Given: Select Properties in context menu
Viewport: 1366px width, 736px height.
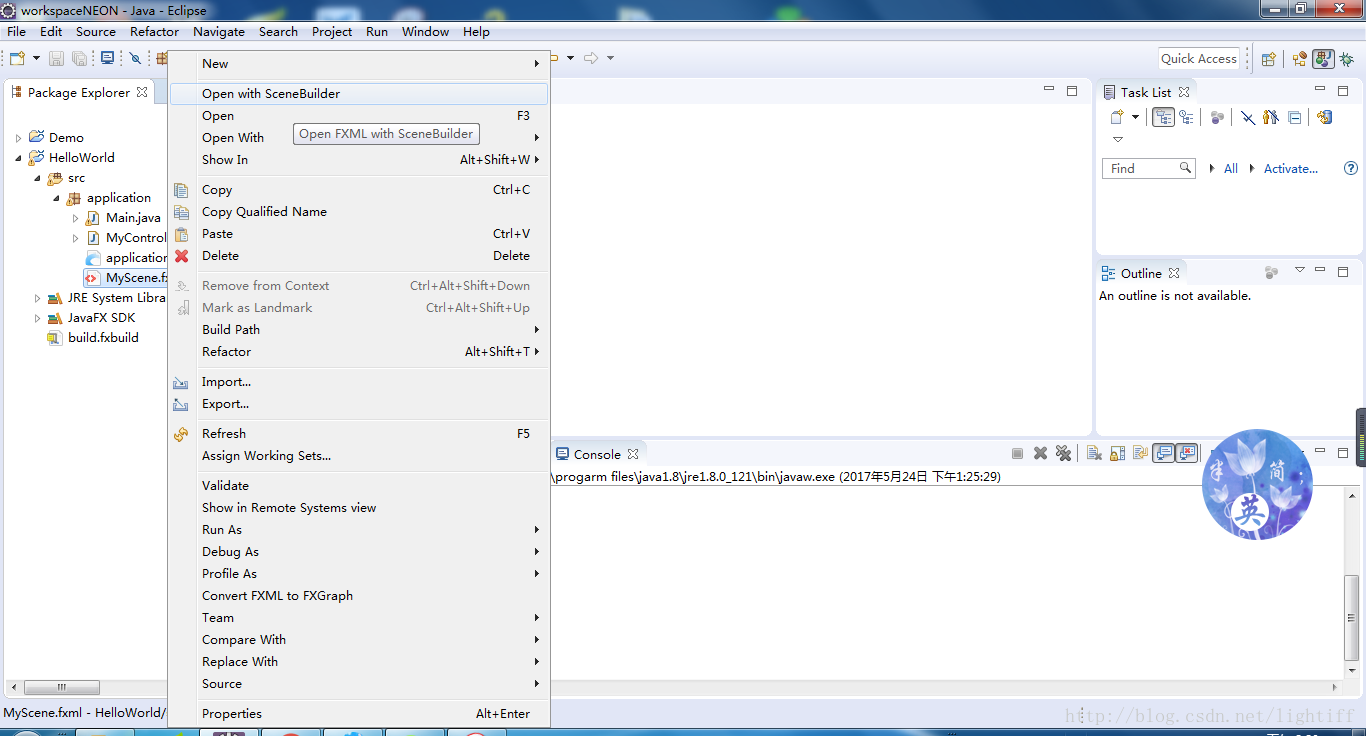Looking at the screenshot, I should [x=359, y=714].
